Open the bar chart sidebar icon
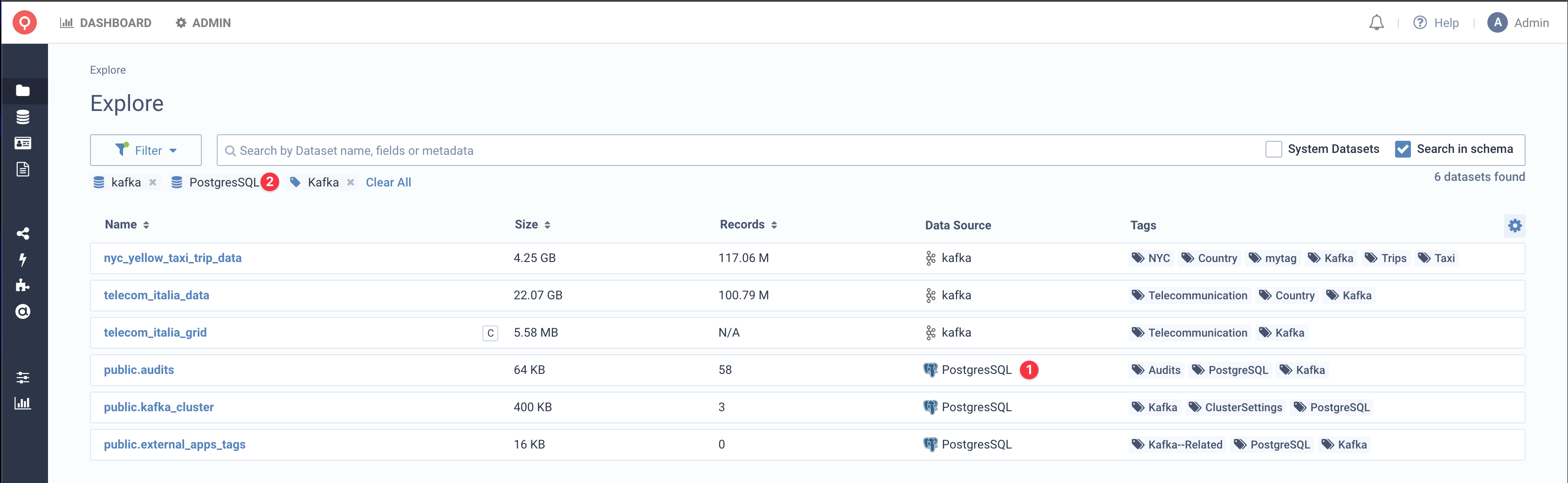This screenshot has width=1568, height=483. coord(23,403)
